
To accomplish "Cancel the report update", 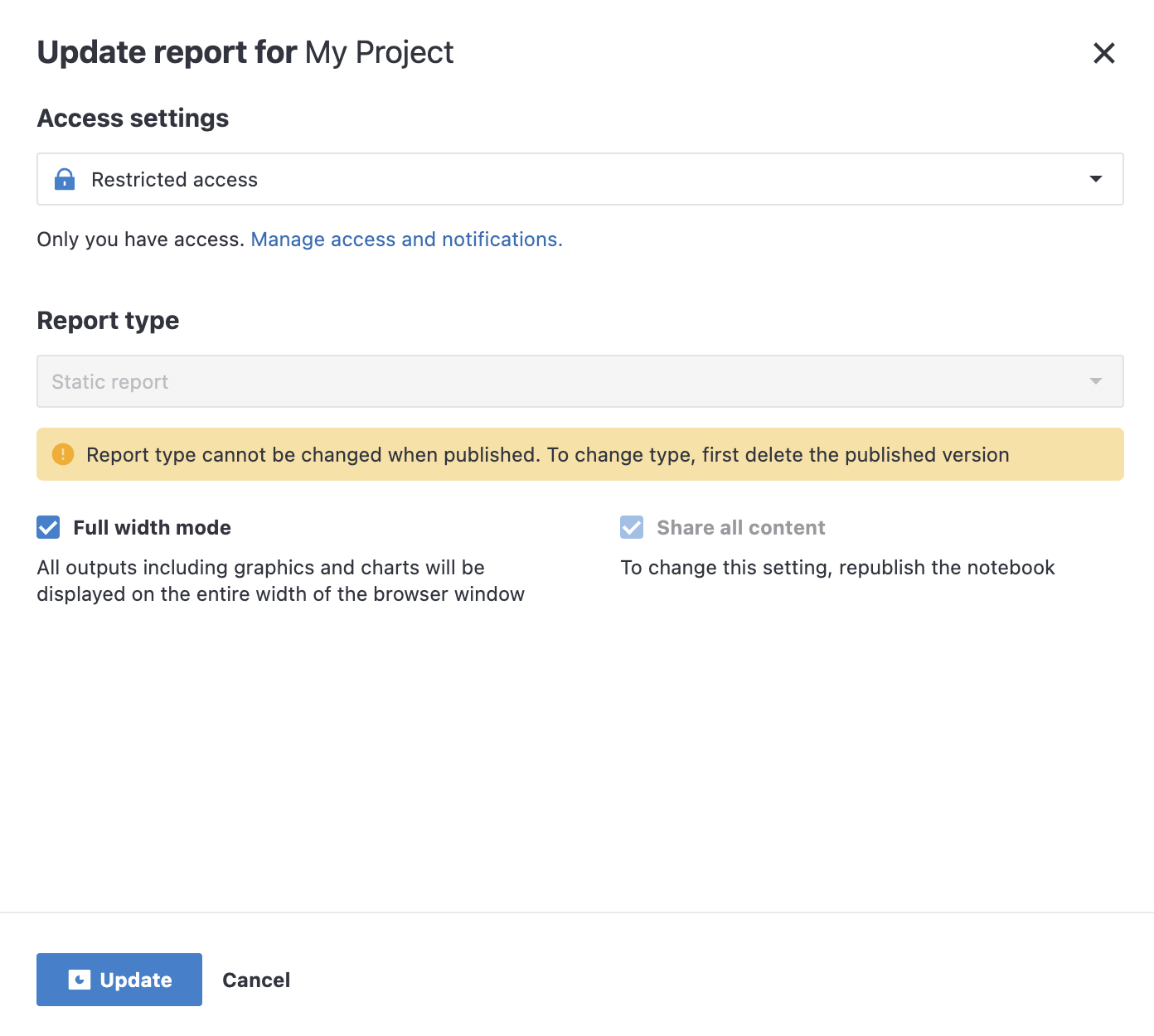I will 255,979.
